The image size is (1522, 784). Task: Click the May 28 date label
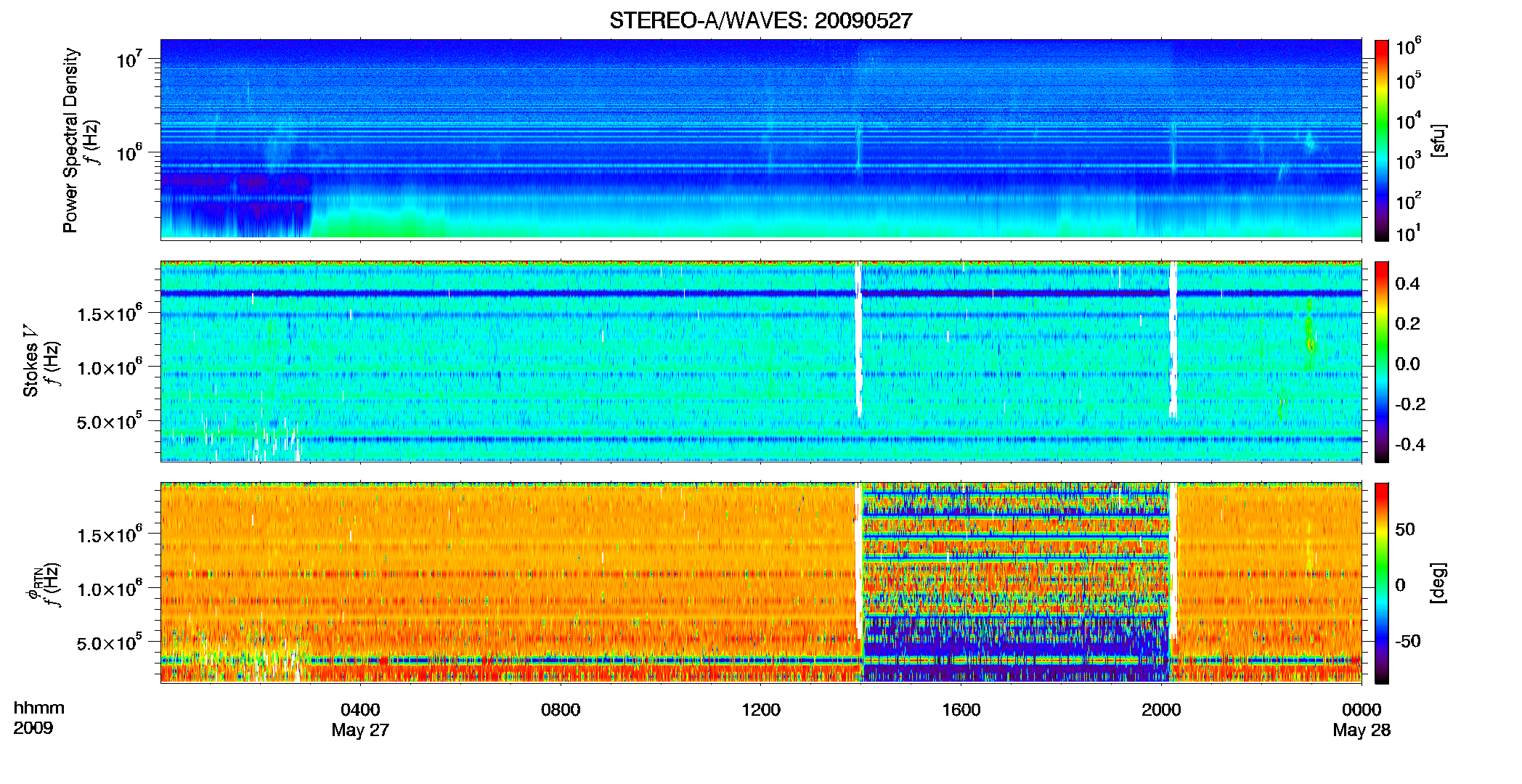1362,730
